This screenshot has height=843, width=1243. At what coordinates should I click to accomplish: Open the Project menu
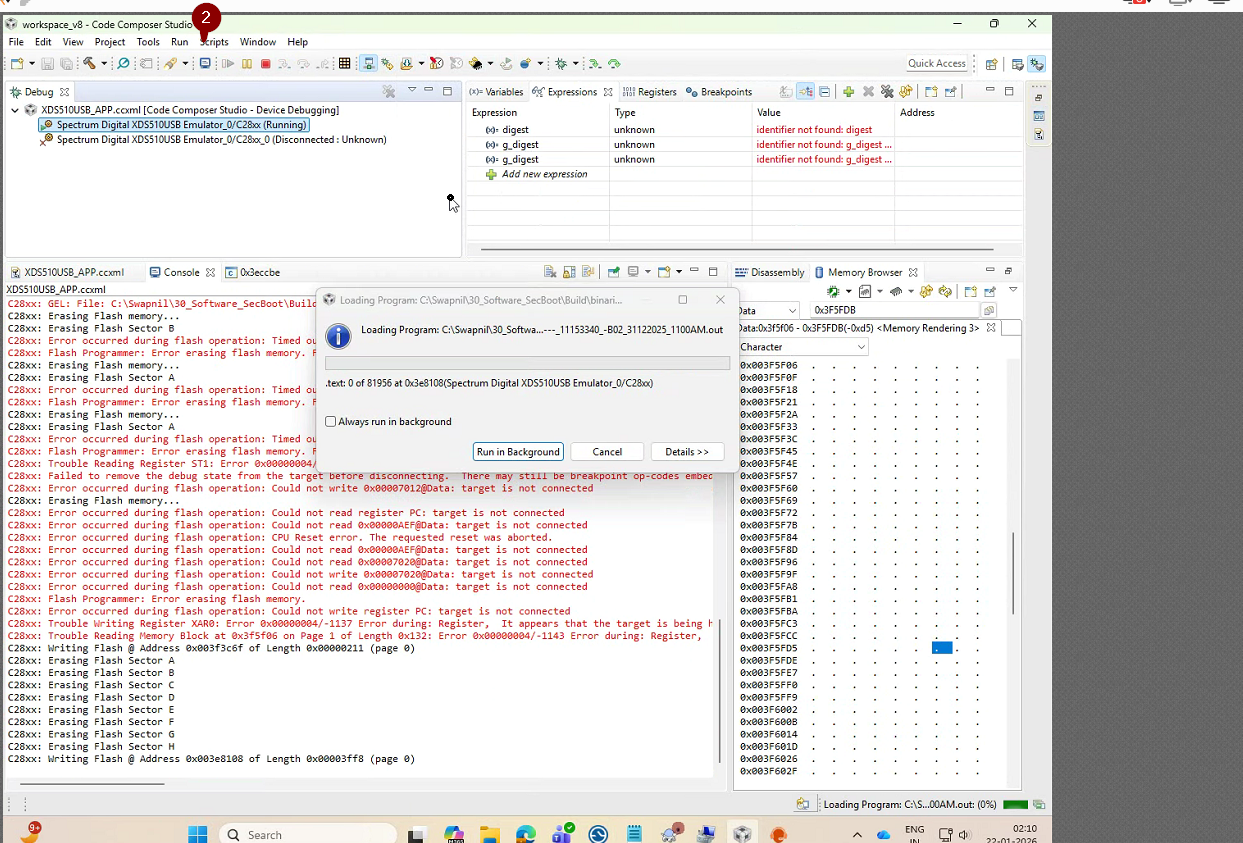[110, 42]
